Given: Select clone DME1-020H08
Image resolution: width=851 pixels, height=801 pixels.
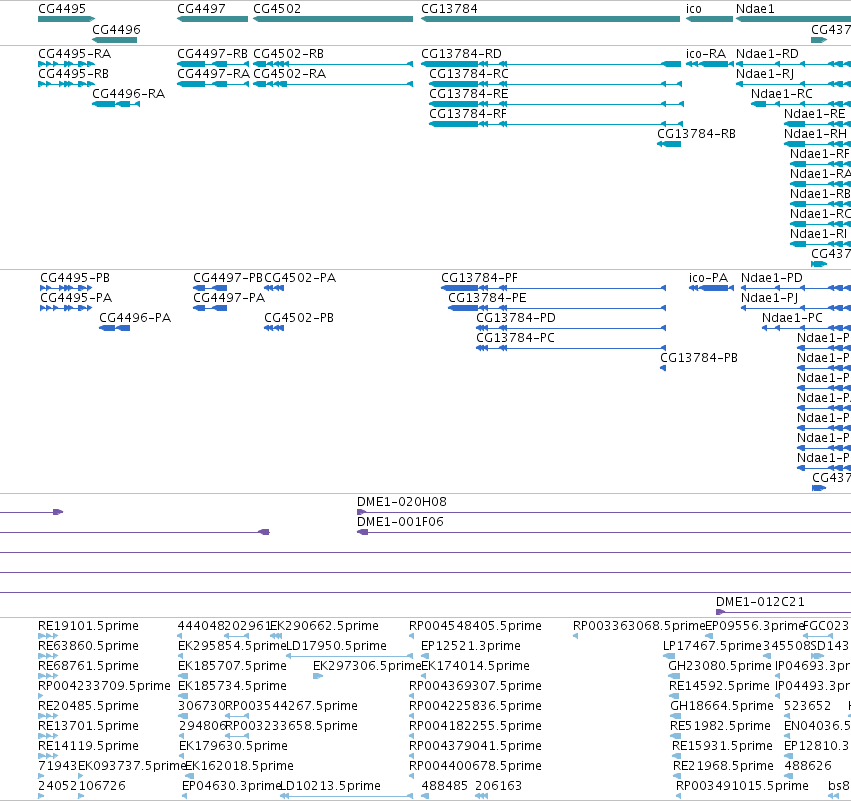Looking at the screenshot, I should 604,512.
